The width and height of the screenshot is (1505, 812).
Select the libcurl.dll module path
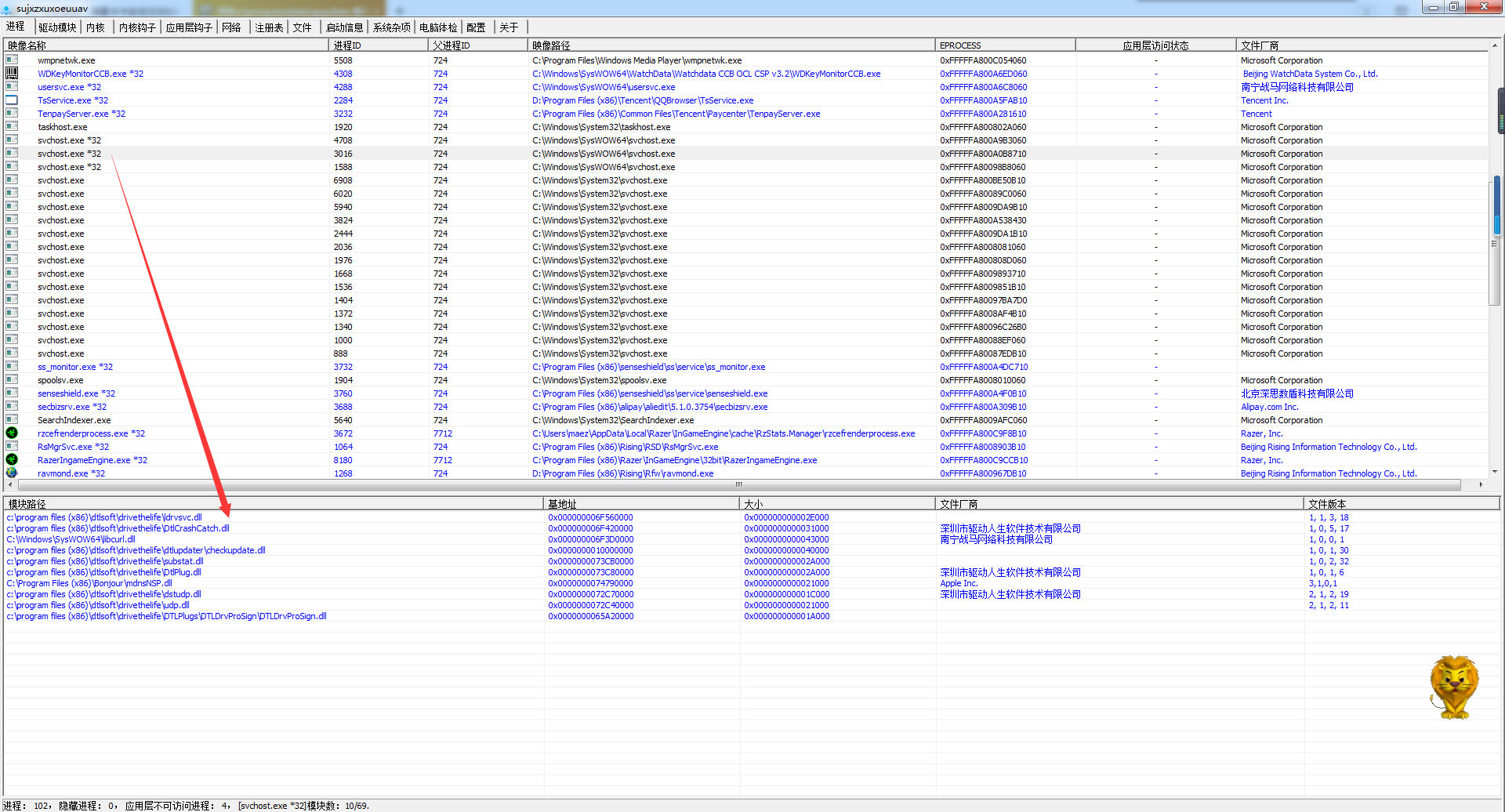tap(71, 539)
